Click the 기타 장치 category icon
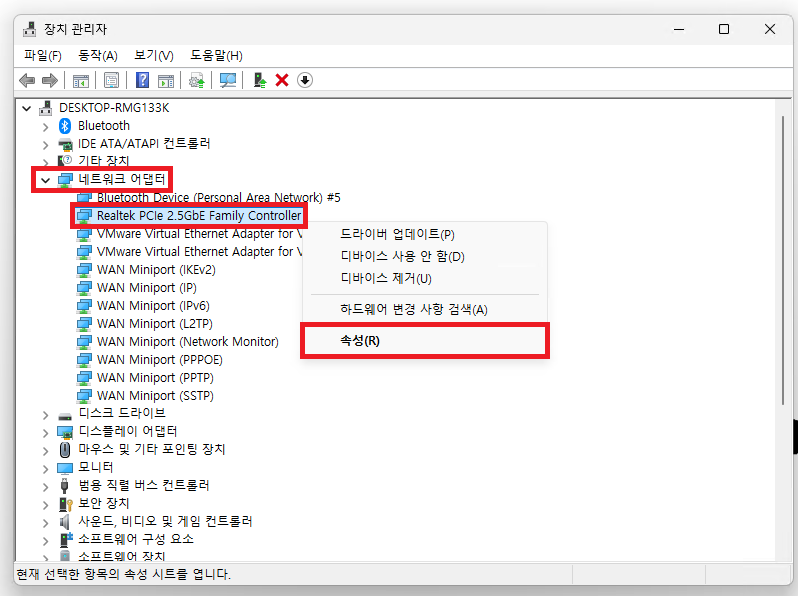Viewport: 798px width, 596px height. pos(65,161)
